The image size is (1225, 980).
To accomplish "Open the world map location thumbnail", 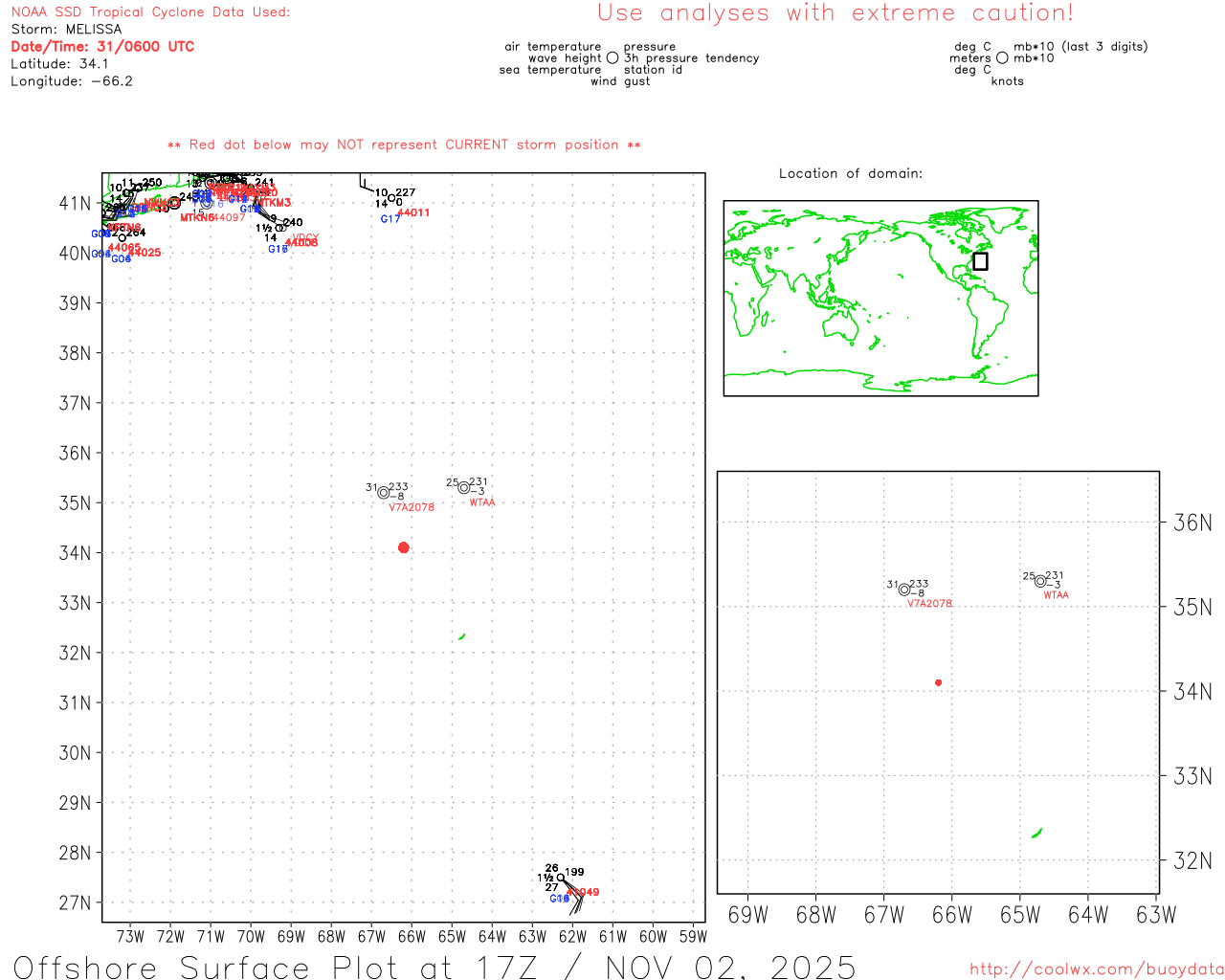I will [880, 299].
